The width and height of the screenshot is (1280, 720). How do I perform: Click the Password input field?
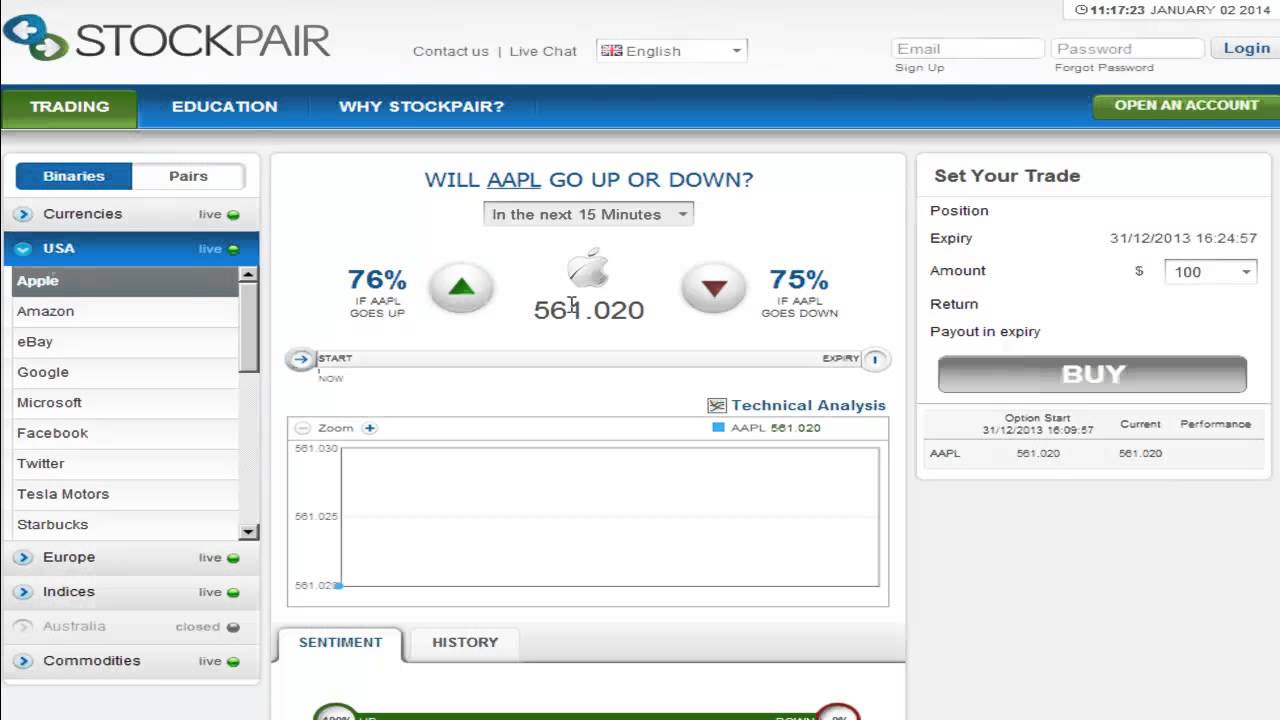[x=1128, y=48]
